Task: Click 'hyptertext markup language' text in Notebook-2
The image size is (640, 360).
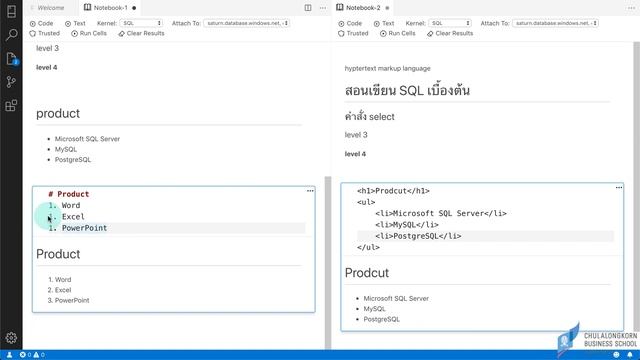Action: [x=387, y=68]
